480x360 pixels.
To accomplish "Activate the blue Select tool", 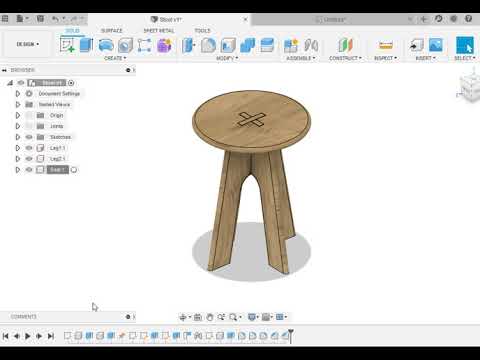I will [465, 45].
